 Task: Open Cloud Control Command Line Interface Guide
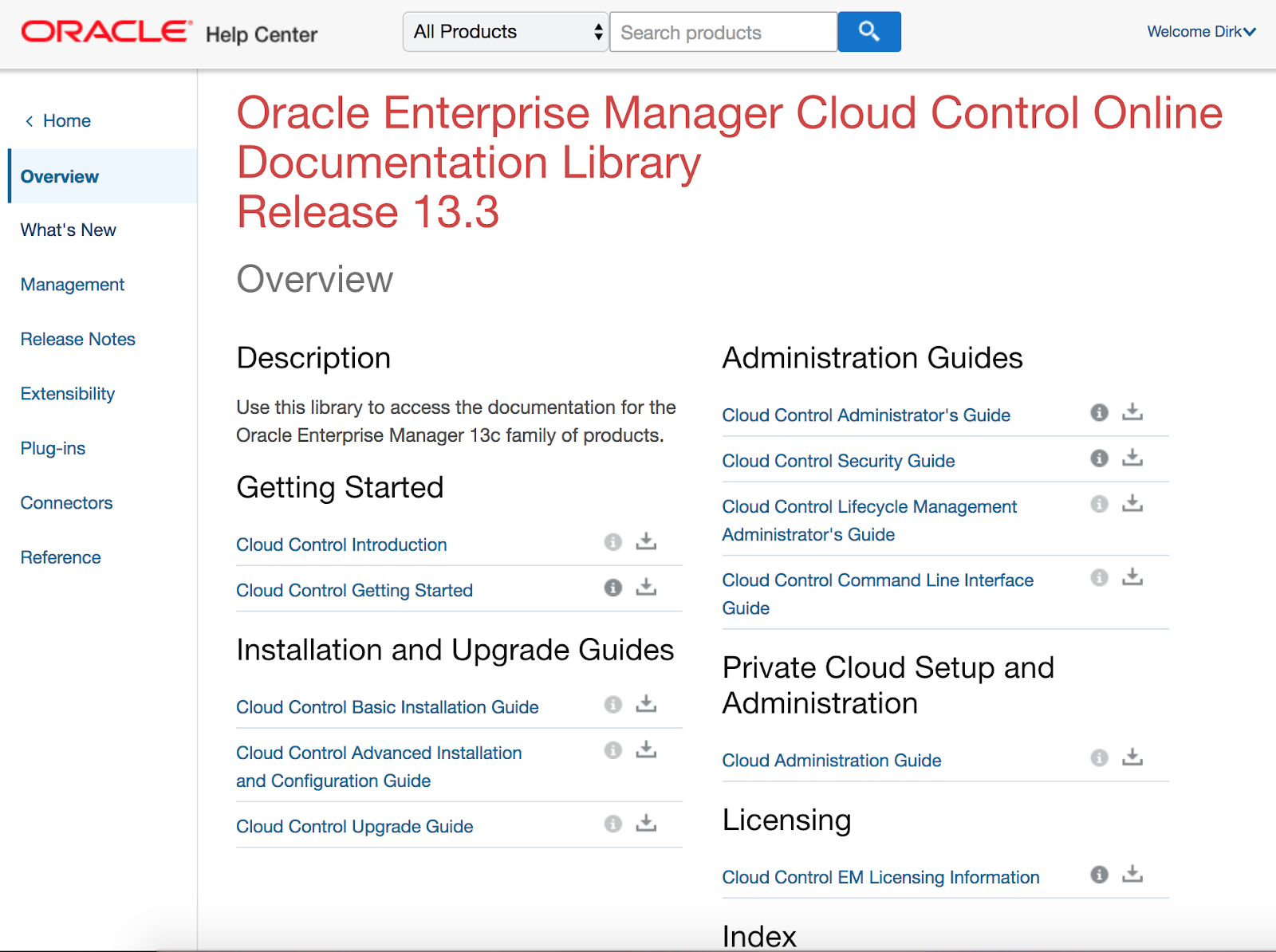pyautogui.click(x=877, y=594)
